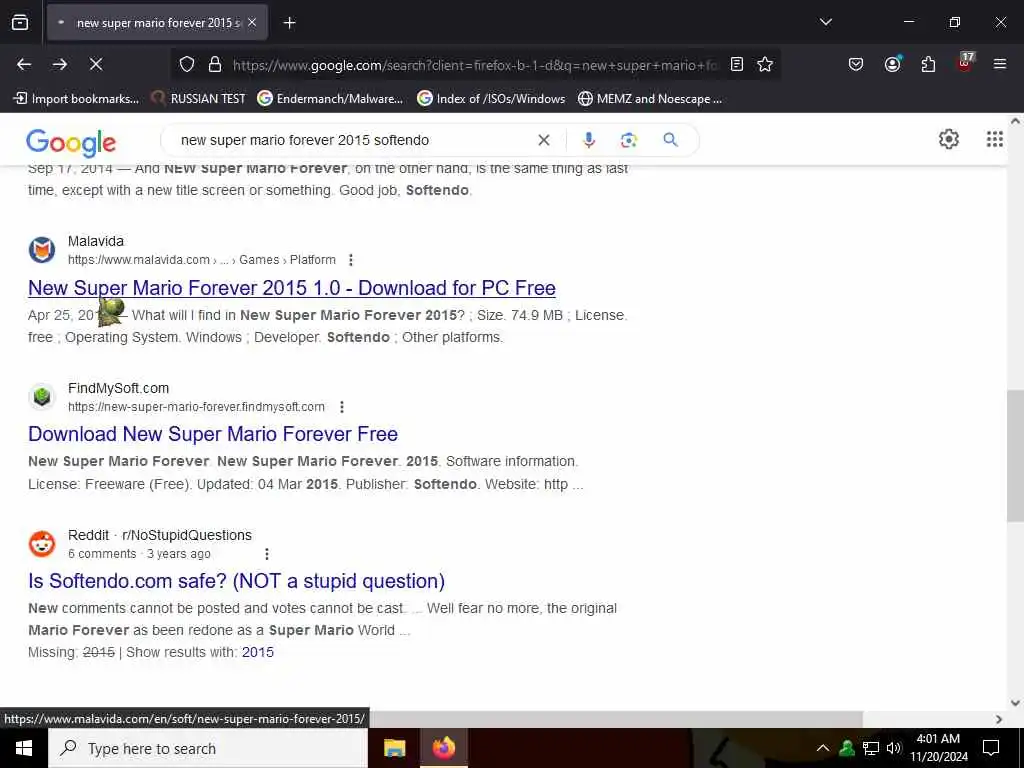This screenshot has height=768, width=1024.
Task: Open Is Softendo.com safe Reddit link
Action: pyautogui.click(x=236, y=581)
